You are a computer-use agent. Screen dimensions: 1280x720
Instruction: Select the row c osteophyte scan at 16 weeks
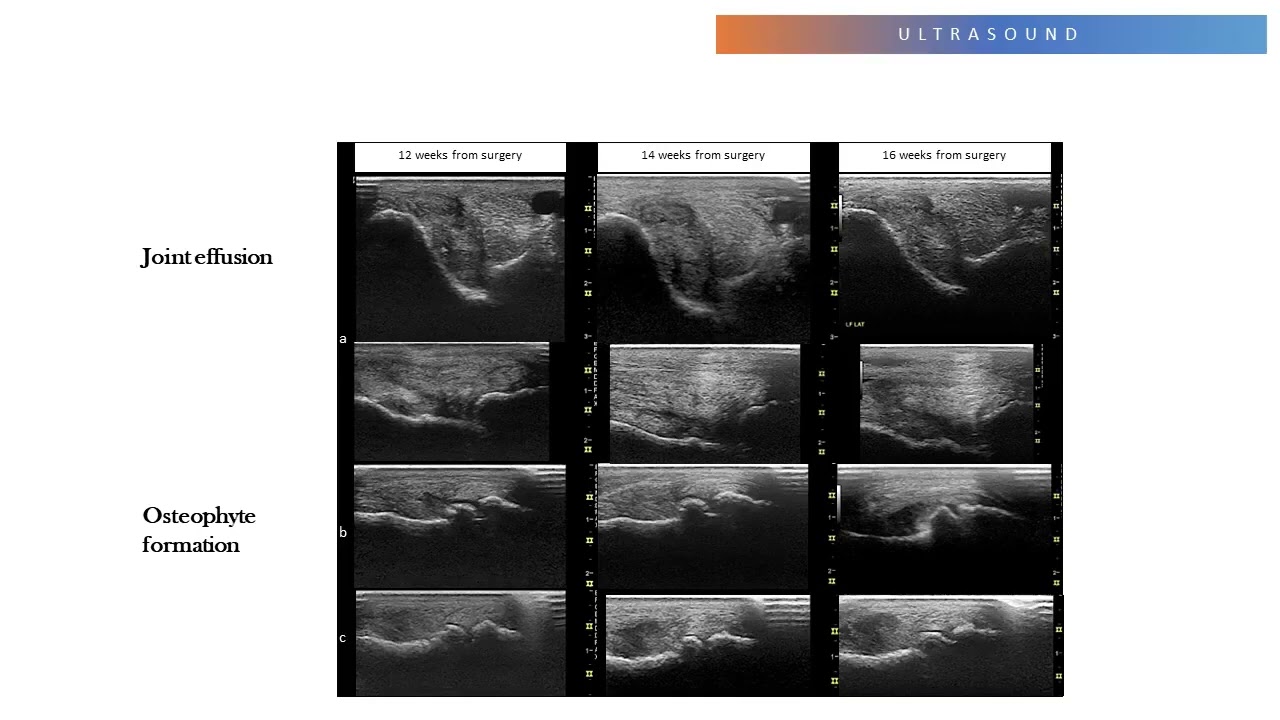[946, 646]
